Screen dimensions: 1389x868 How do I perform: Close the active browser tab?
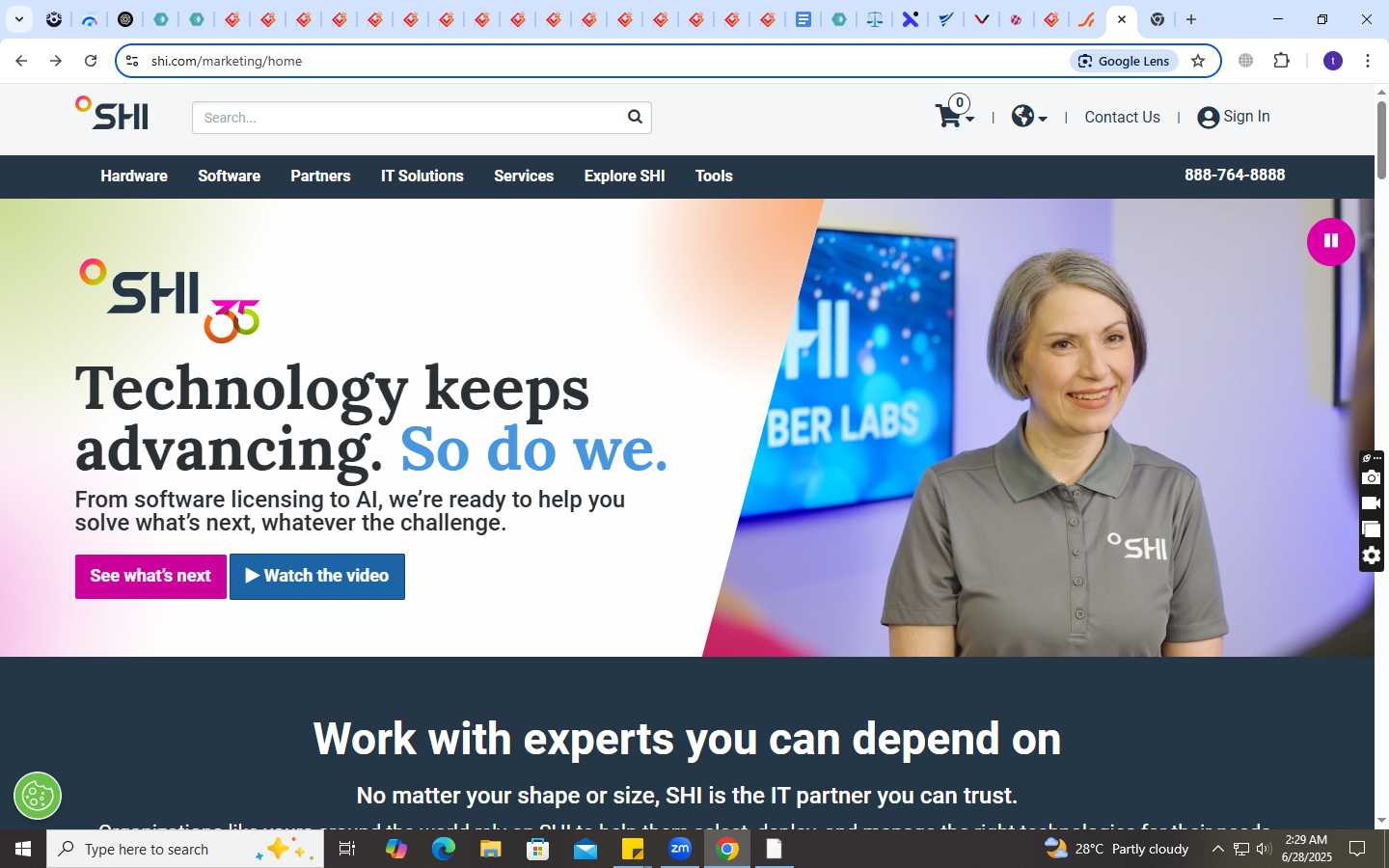(x=1122, y=19)
